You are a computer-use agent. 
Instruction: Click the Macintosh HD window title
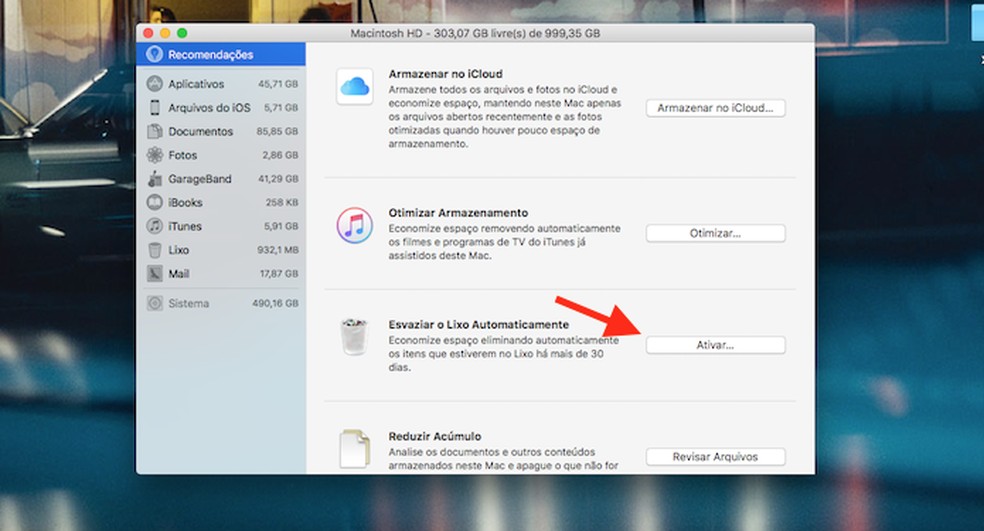pos(475,33)
